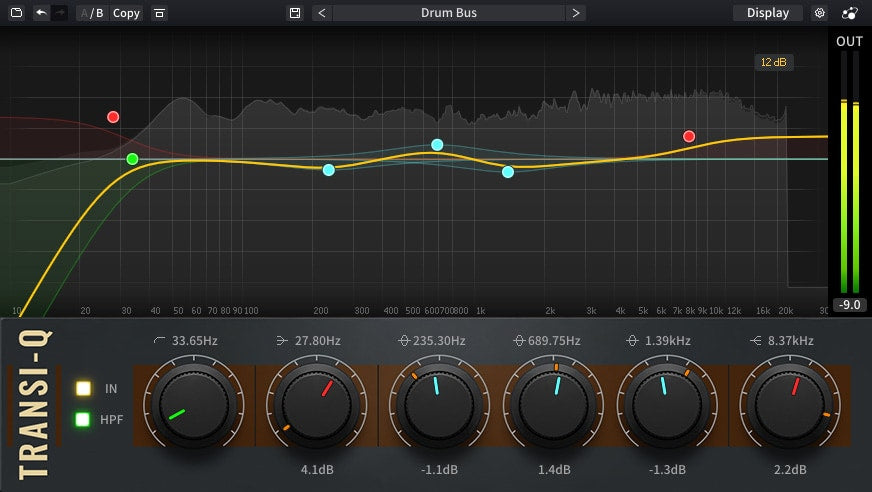Screen dimensions: 872x492
Task: Copy current settings with Copy button
Action: pyautogui.click(x=126, y=13)
